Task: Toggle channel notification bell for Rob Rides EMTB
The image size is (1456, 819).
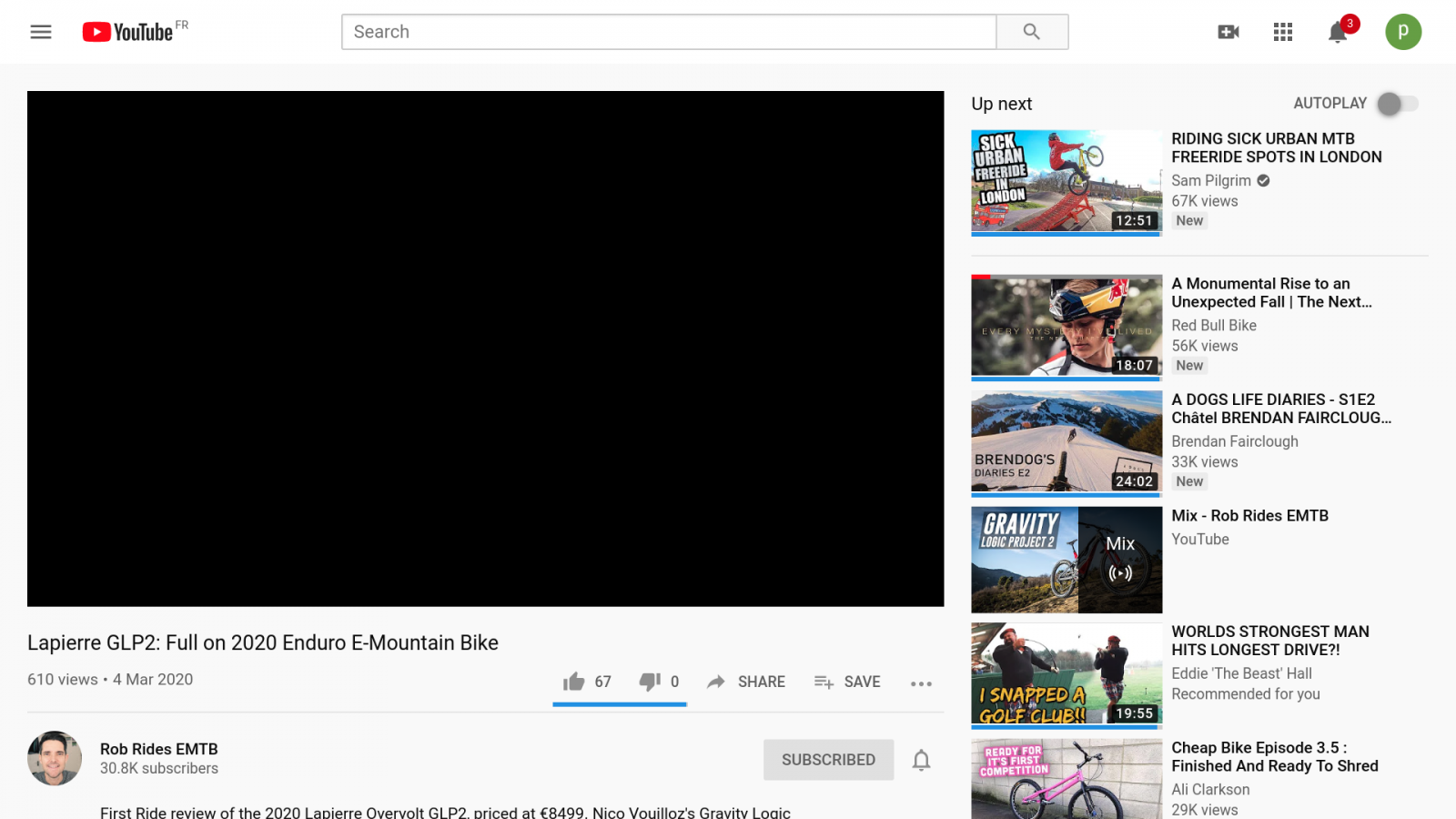Action: [x=921, y=760]
